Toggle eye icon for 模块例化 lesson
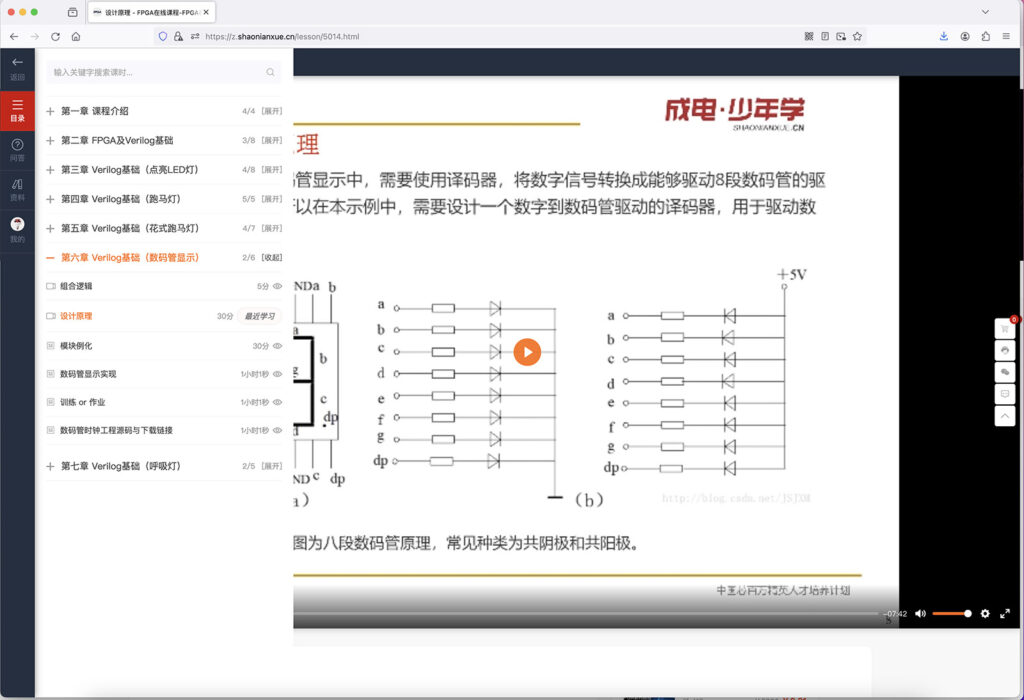This screenshot has width=1024, height=700. [x=278, y=346]
